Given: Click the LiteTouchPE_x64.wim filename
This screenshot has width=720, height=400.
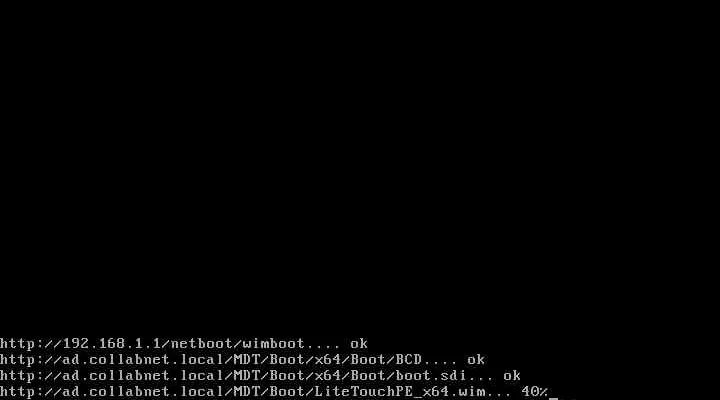Looking at the screenshot, I should click(399, 392).
